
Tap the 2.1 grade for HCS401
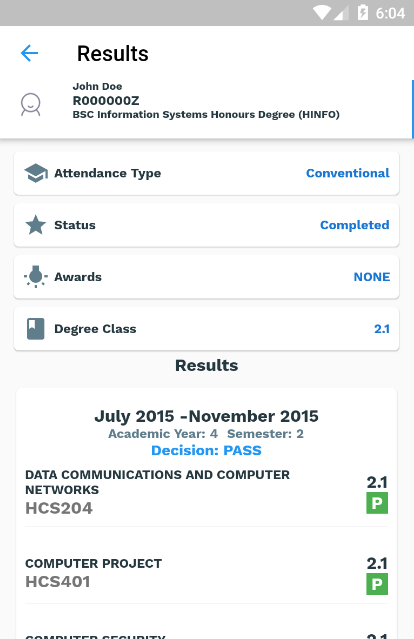pos(377,563)
